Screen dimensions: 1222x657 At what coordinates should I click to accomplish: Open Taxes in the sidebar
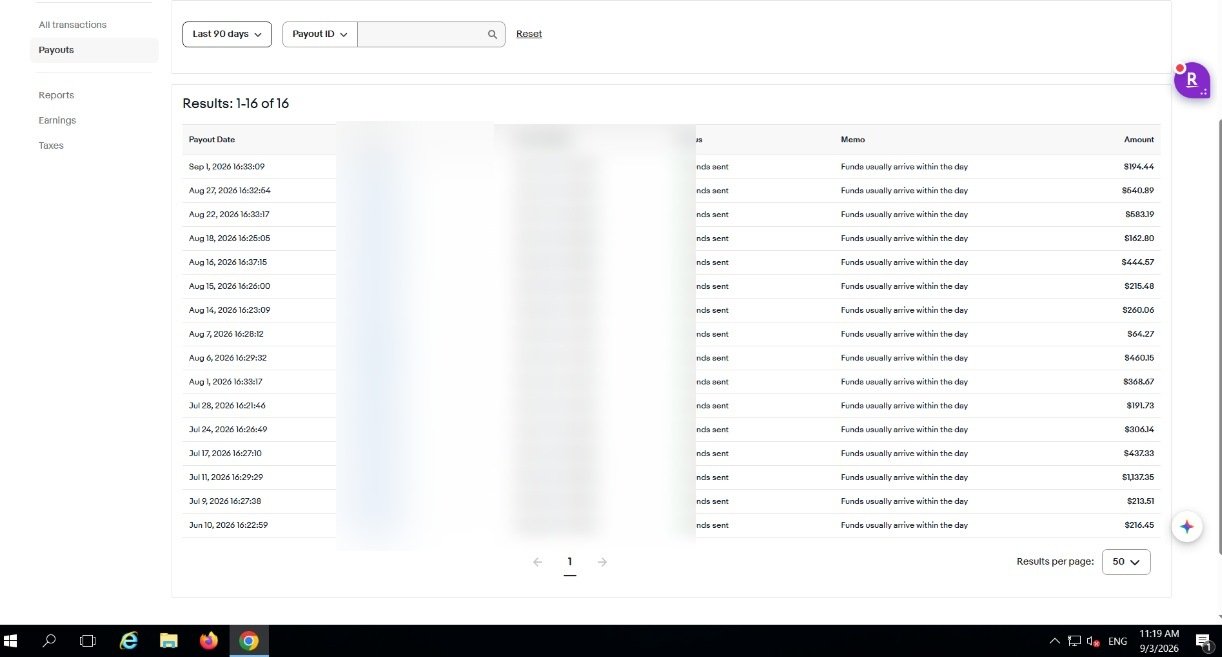click(x=51, y=145)
